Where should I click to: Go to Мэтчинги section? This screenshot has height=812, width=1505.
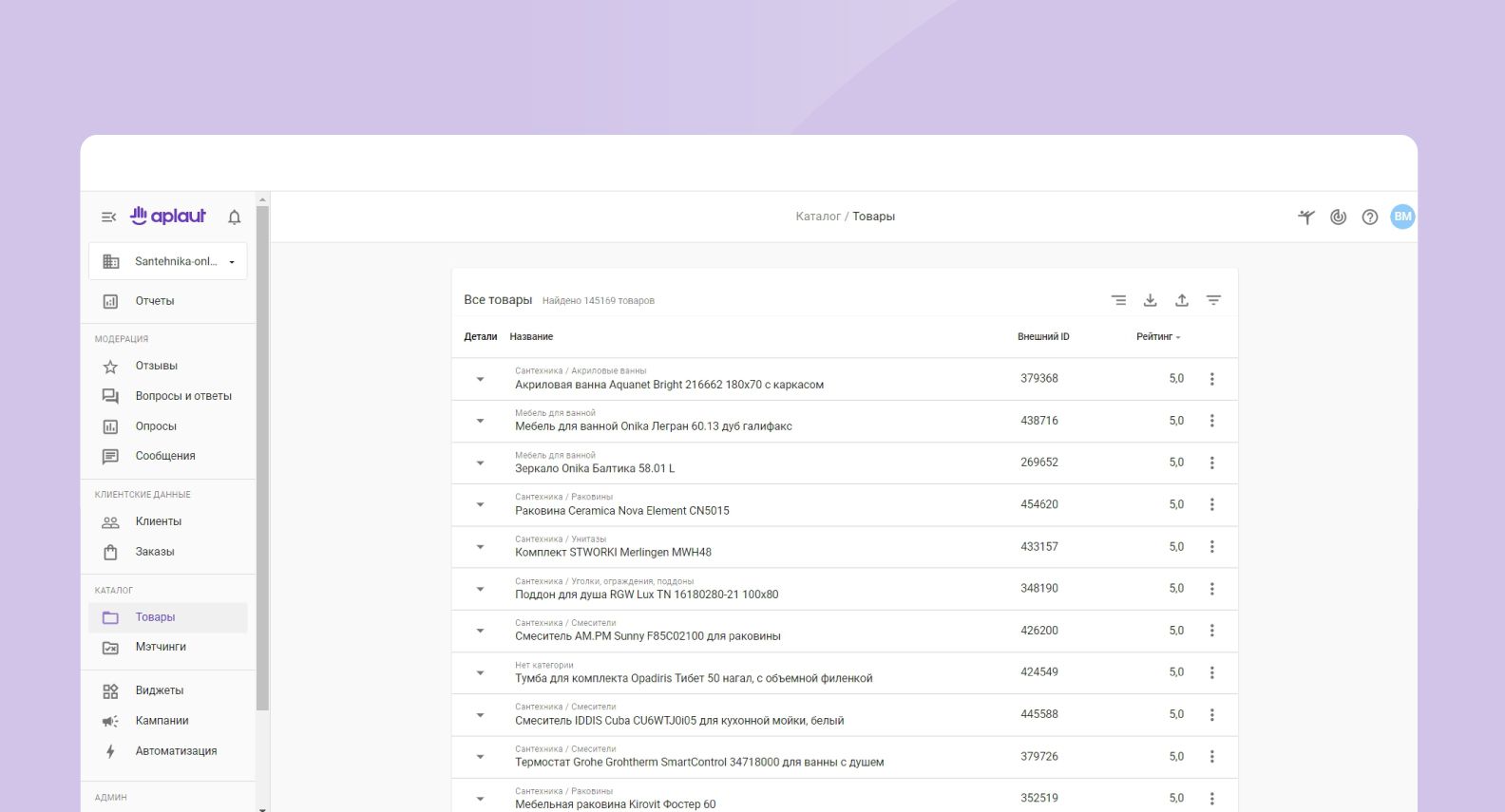pyautogui.click(x=160, y=647)
